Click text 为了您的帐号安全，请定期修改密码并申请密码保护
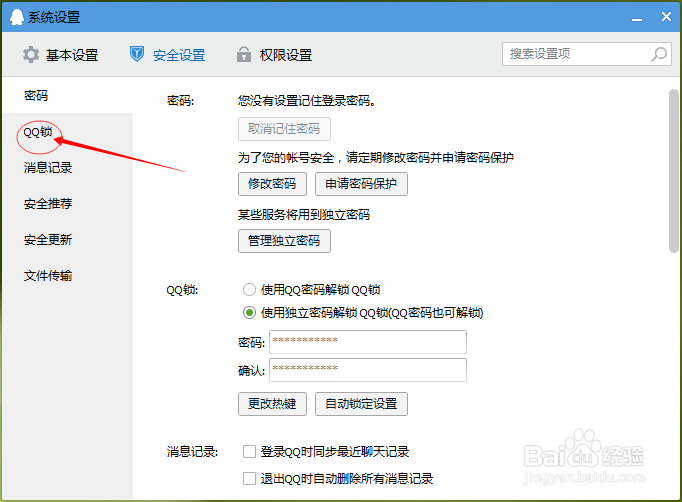This screenshot has height=502, width=682. click(x=375, y=157)
